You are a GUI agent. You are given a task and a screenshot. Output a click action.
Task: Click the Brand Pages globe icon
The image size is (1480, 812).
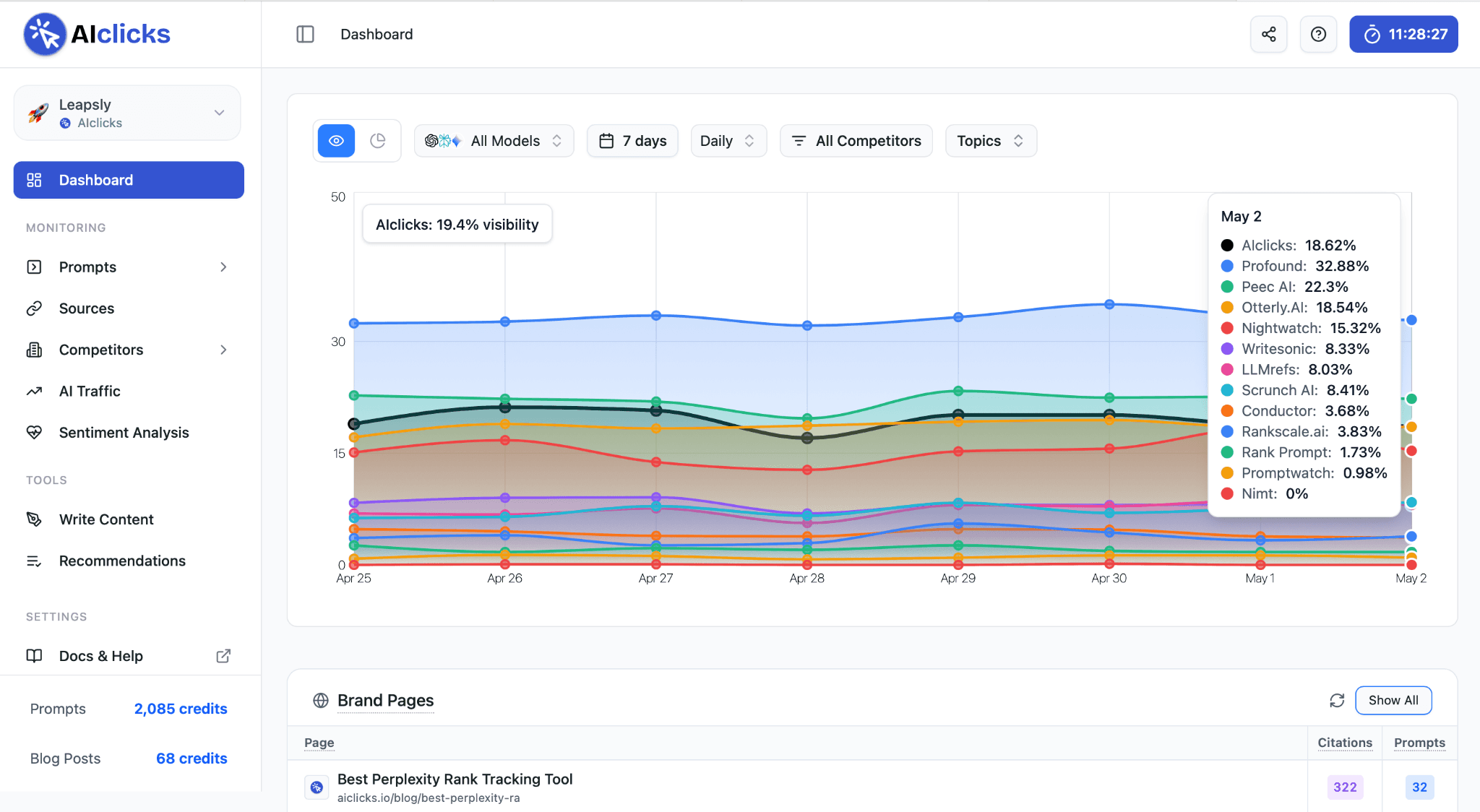click(321, 700)
